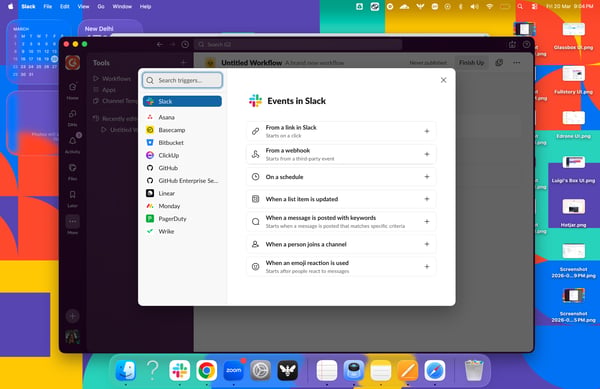The image size is (600, 389).
Task: Select PagerDuty in the apps list
Action: point(182,218)
